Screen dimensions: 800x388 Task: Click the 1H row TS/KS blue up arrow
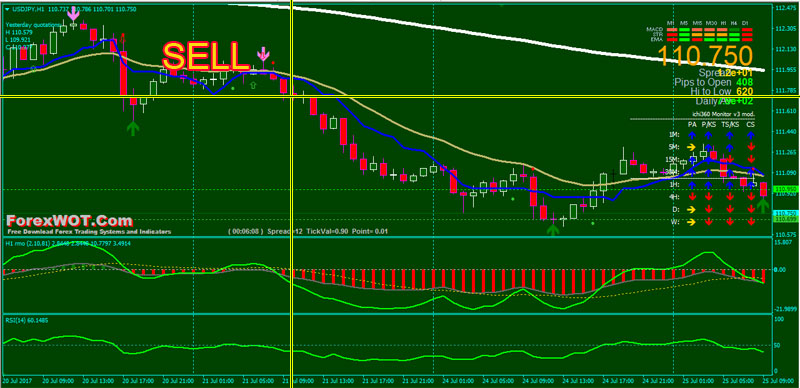pyautogui.click(x=730, y=184)
